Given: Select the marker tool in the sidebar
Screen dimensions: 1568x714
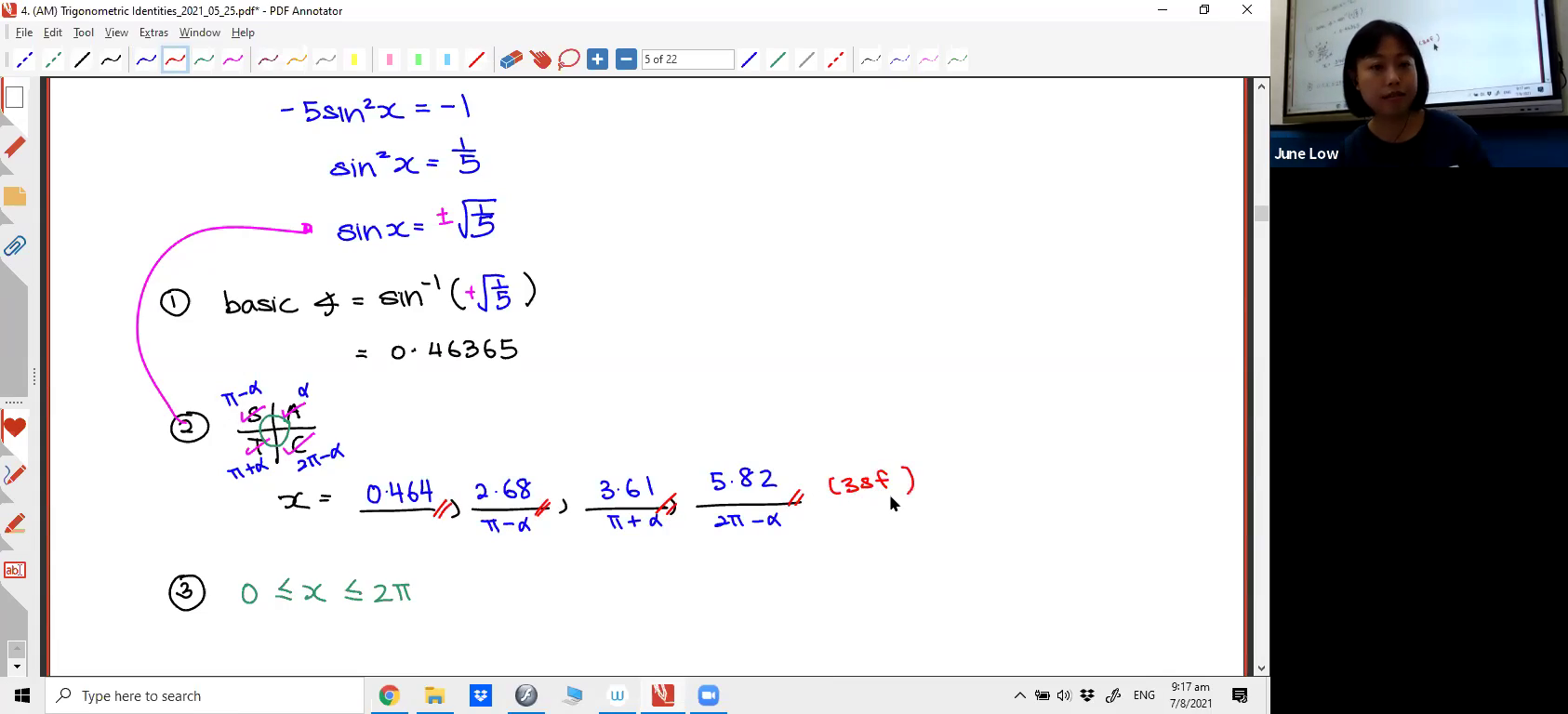Looking at the screenshot, I should pos(14,523).
